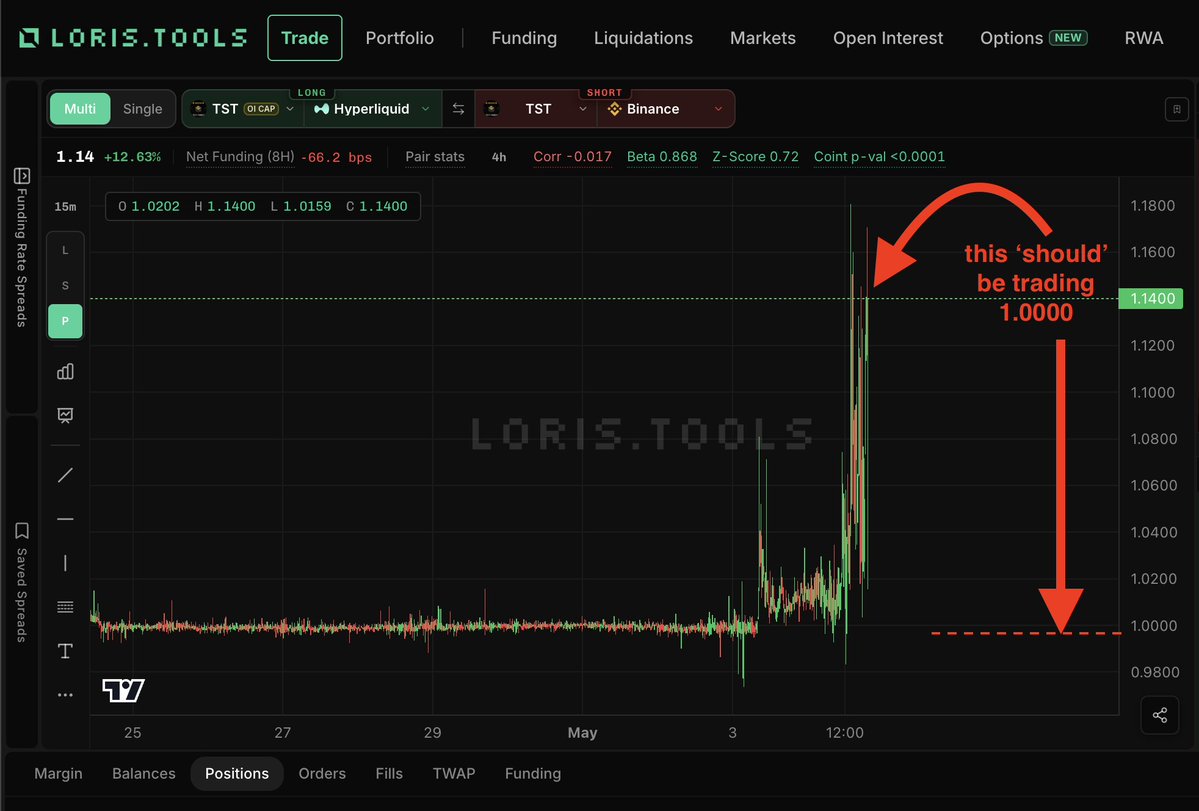Click the 12:00 time axis label

(844, 732)
